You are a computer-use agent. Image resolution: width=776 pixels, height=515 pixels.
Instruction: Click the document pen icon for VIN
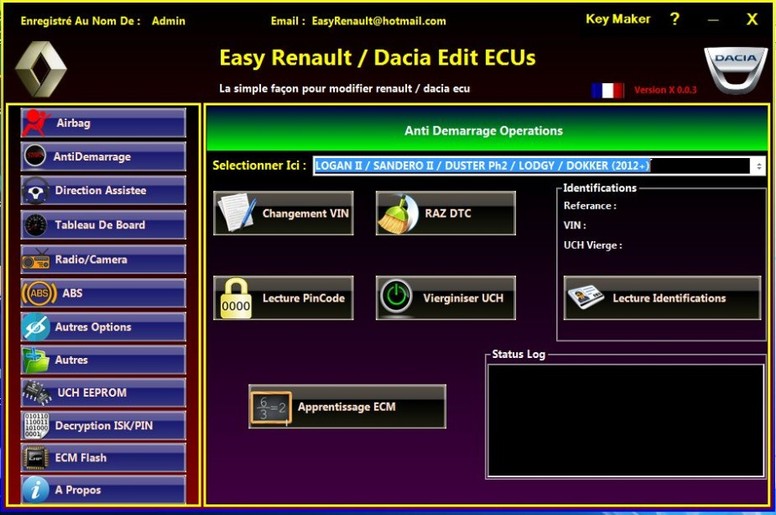[237, 212]
